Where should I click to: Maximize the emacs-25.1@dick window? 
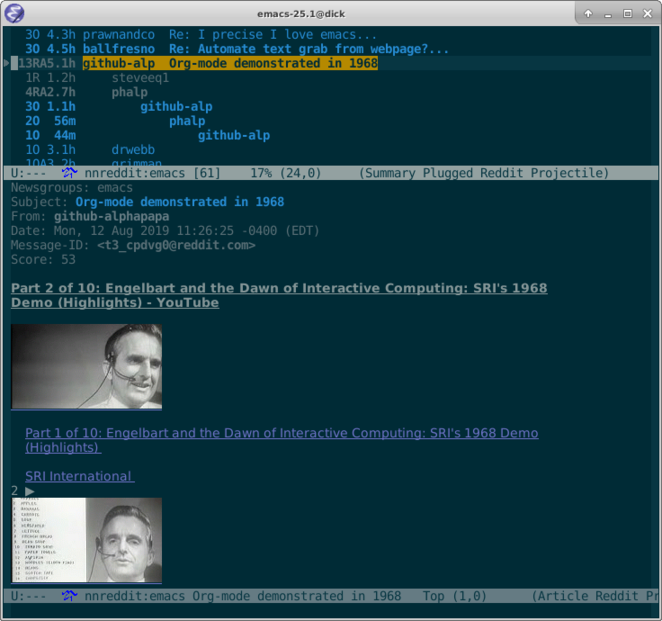point(628,14)
